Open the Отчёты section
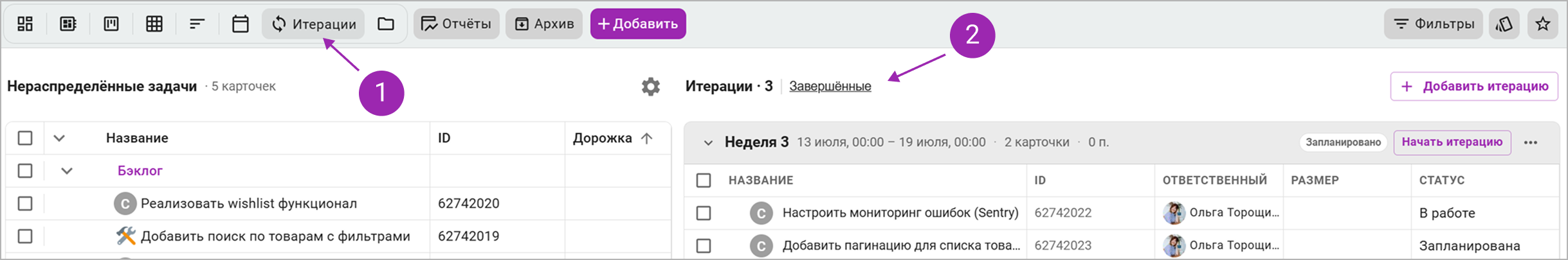 pos(456,24)
